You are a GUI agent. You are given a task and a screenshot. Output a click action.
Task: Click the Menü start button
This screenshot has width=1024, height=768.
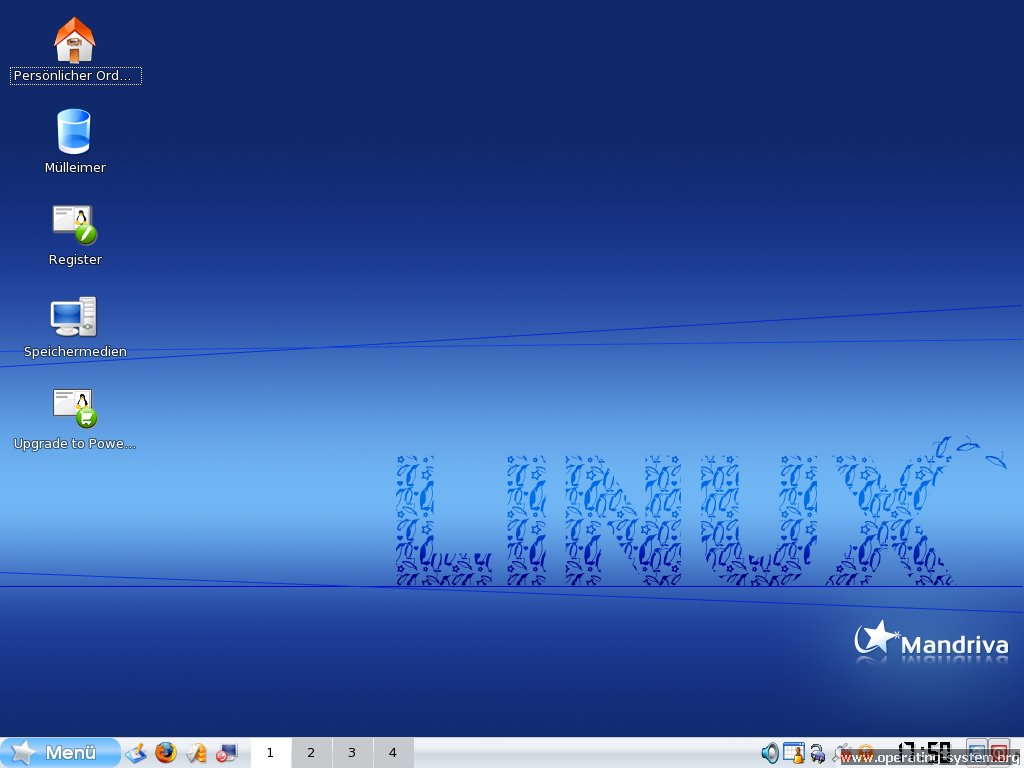[60, 752]
